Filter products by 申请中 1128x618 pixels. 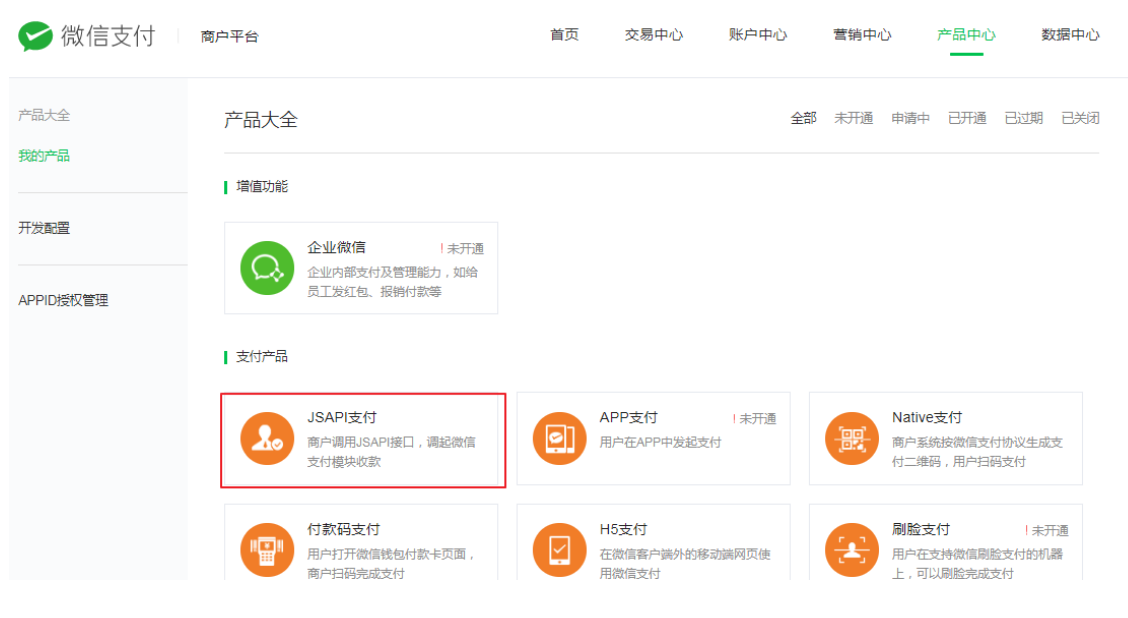click(x=910, y=118)
